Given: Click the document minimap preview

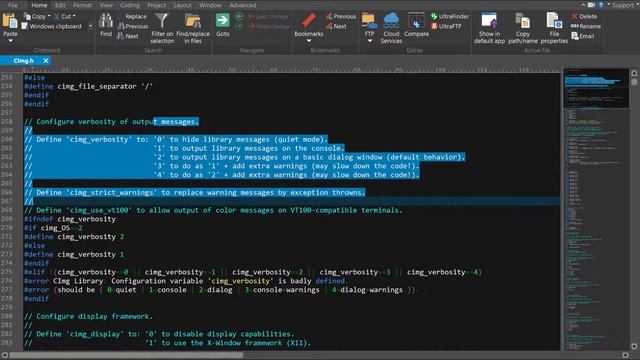Looking at the screenshot, I should (596, 209).
